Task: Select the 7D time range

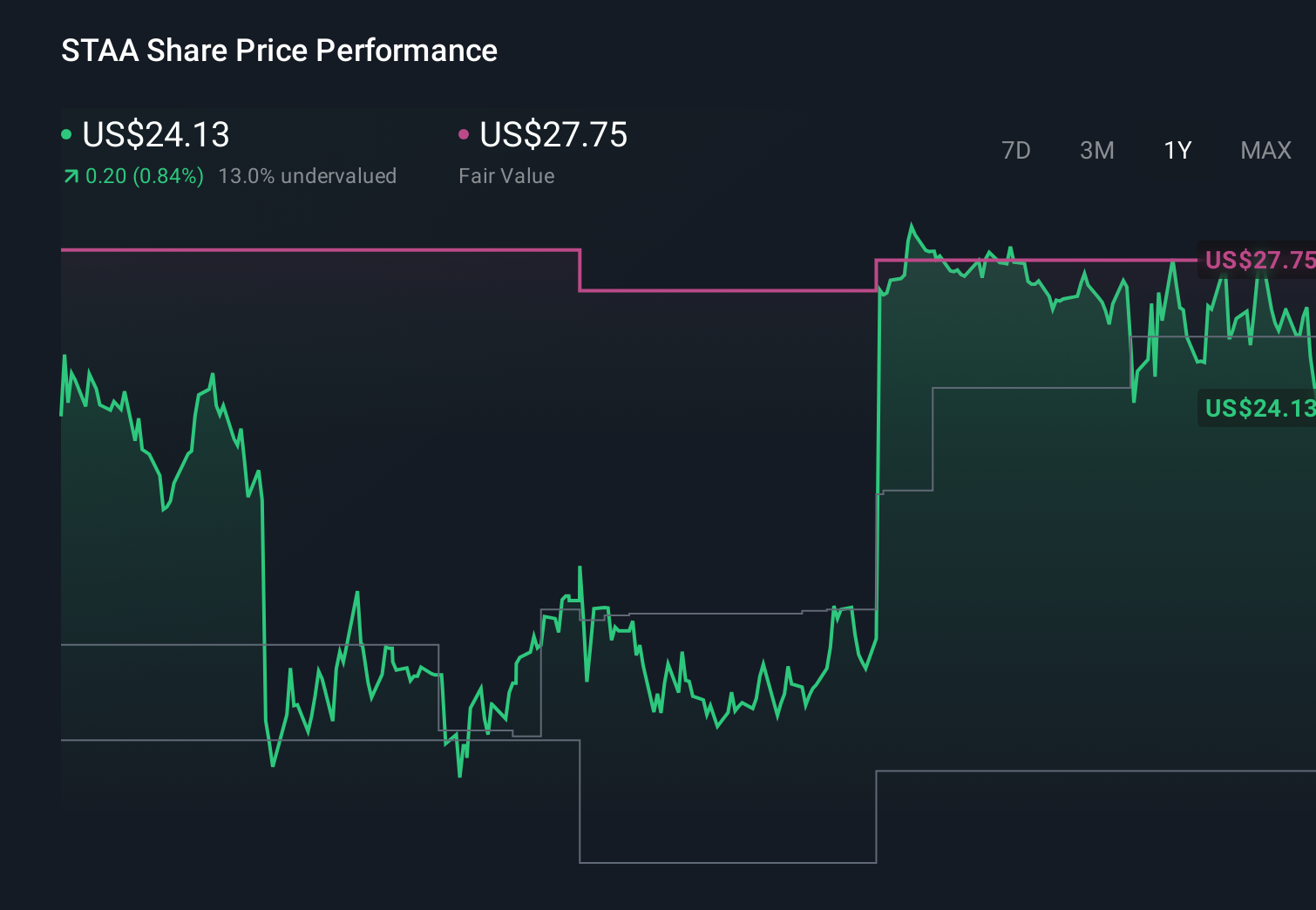Action: [x=1016, y=150]
